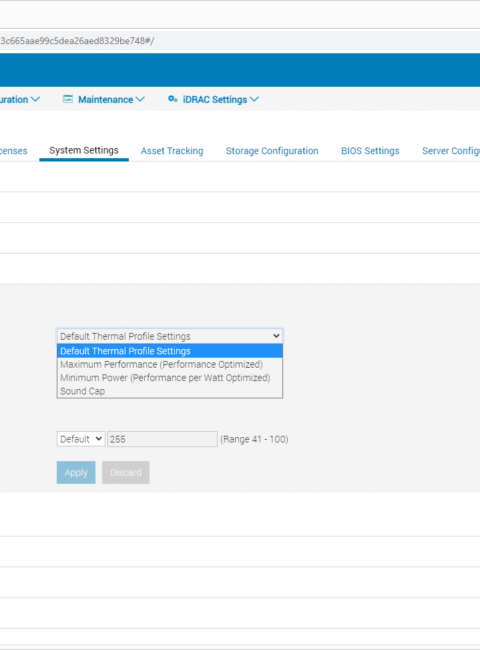Open the Server Configuration tab
This screenshot has width=480, height=650.
(x=451, y=151)
